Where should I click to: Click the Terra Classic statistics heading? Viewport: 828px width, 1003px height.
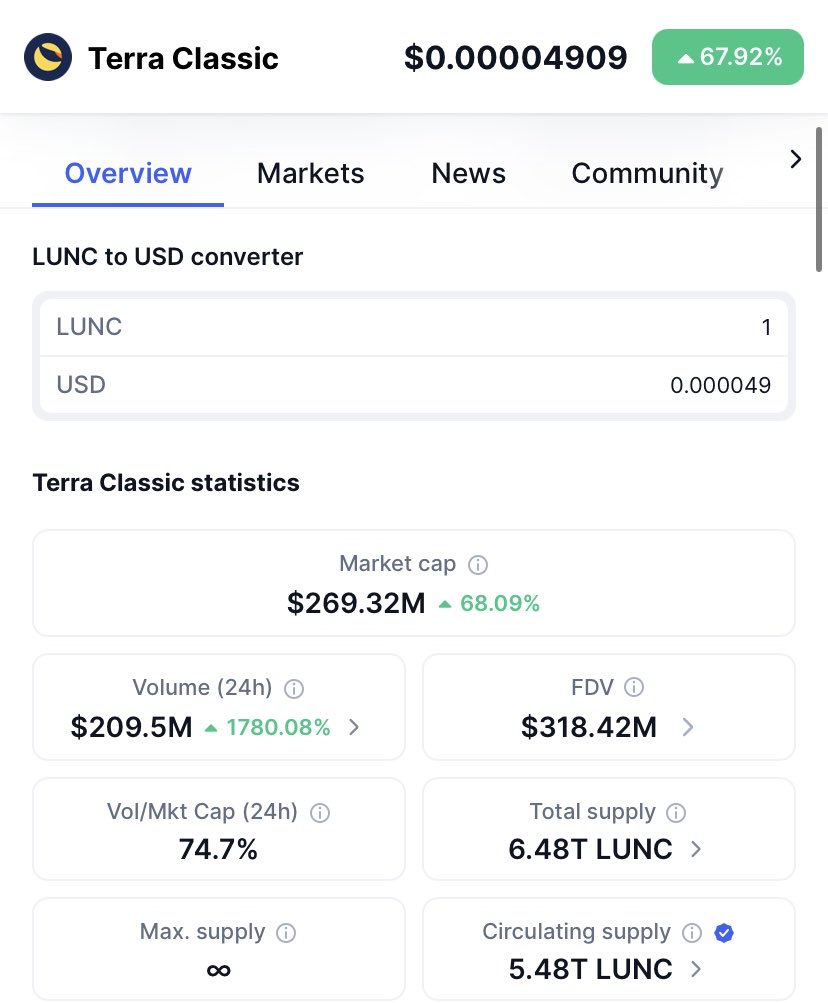(x=166, y=482)
